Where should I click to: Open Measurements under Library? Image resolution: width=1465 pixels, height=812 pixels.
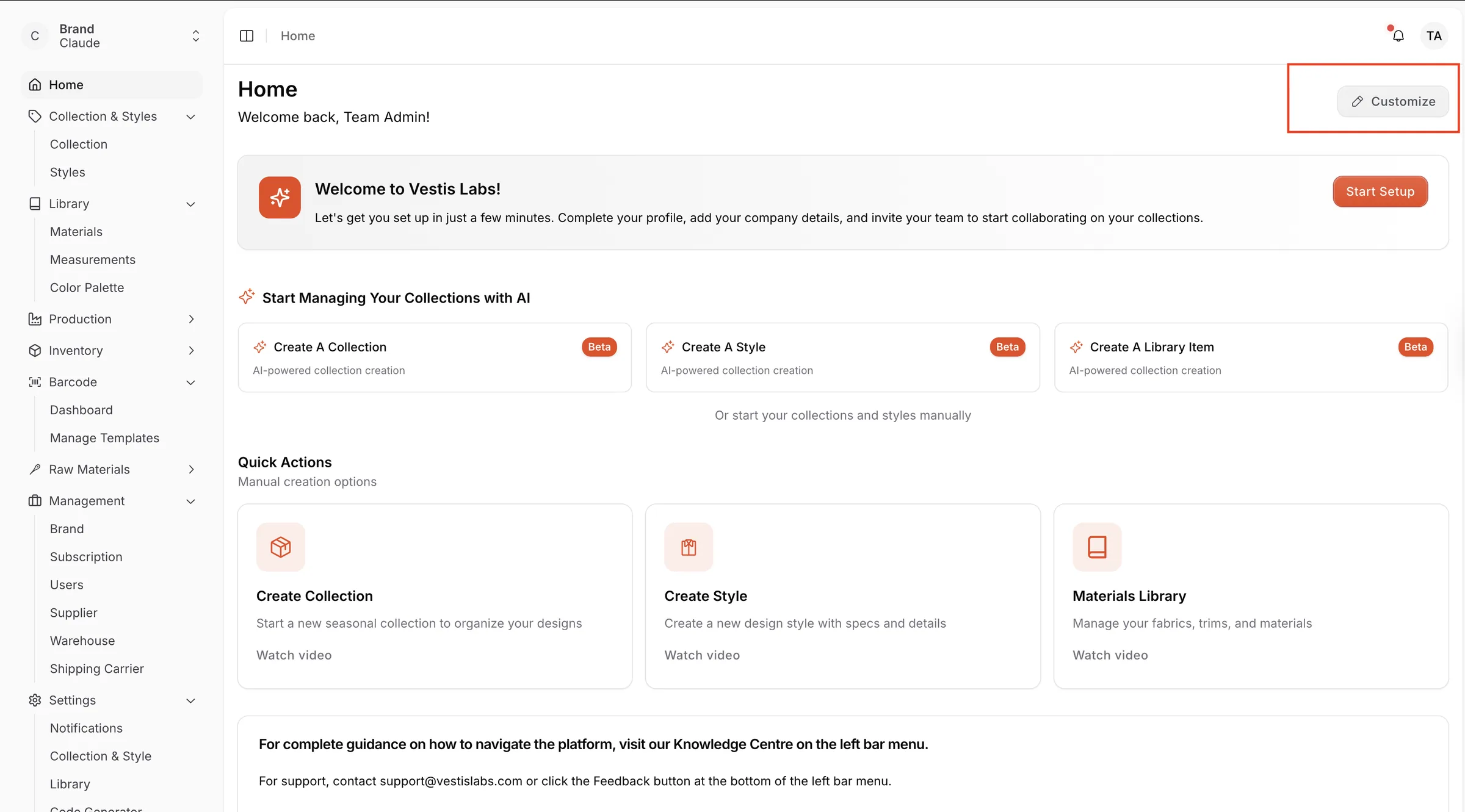(x=93, y=260)
